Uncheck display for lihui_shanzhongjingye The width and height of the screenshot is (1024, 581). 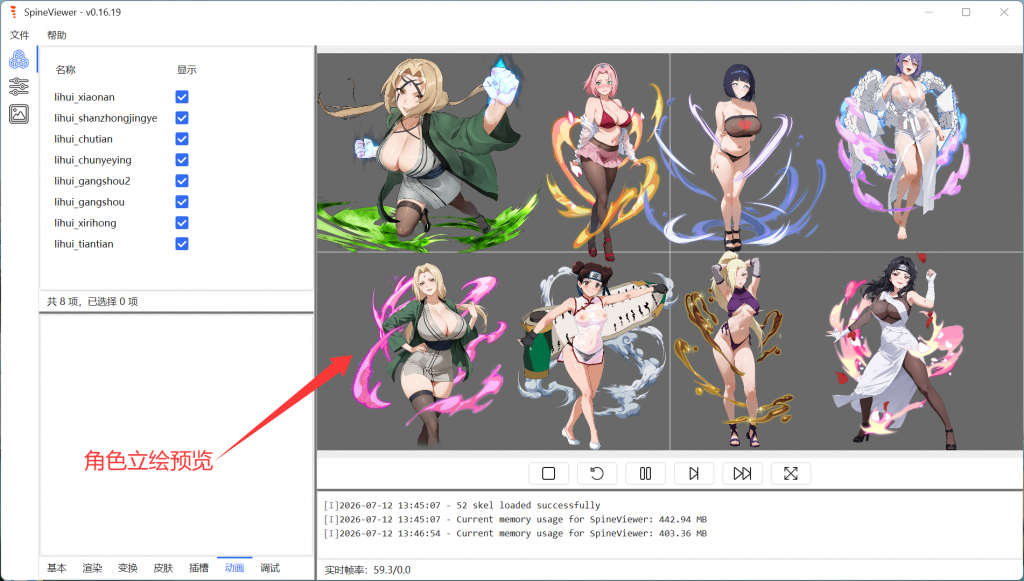pyautogui.click(x=182, y=118)
